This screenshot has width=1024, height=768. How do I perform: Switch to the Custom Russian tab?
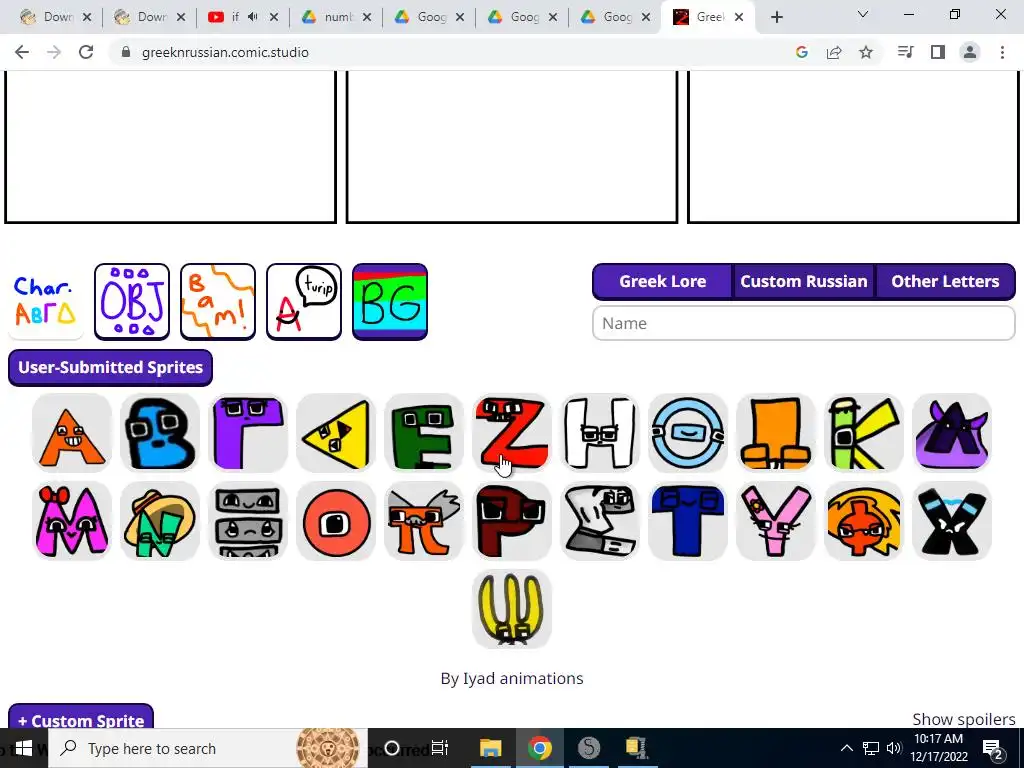(804, 281)
